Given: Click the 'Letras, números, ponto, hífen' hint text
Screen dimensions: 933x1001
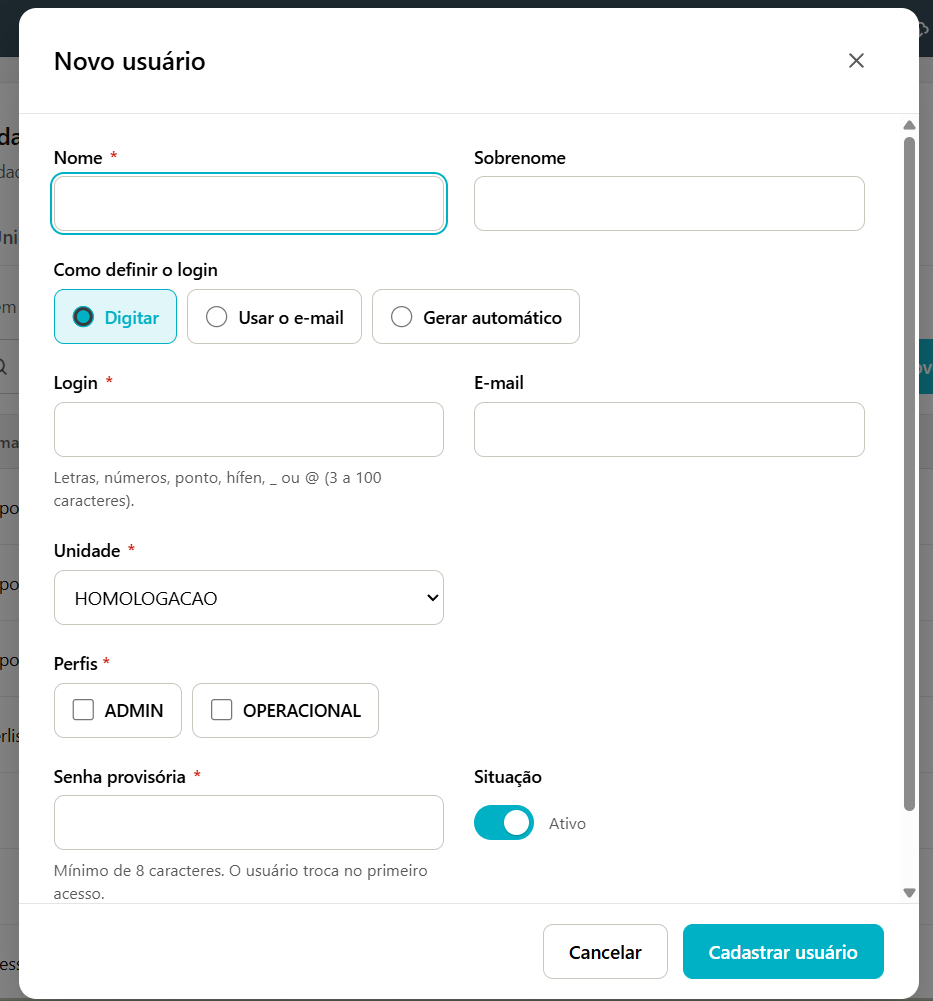Looking at the screenshot, I should click(x=217, y=489).
